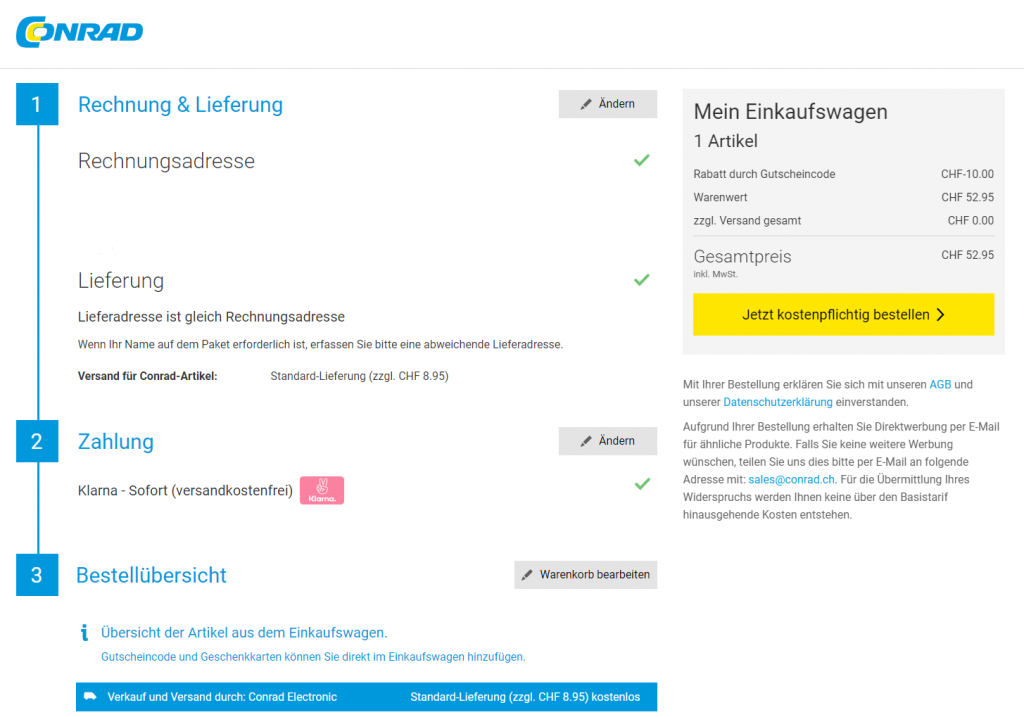The height and width of the screenshot is (717, 1024).
Task: Click Ändern button for Zahlung
Action: coord(607,441)
